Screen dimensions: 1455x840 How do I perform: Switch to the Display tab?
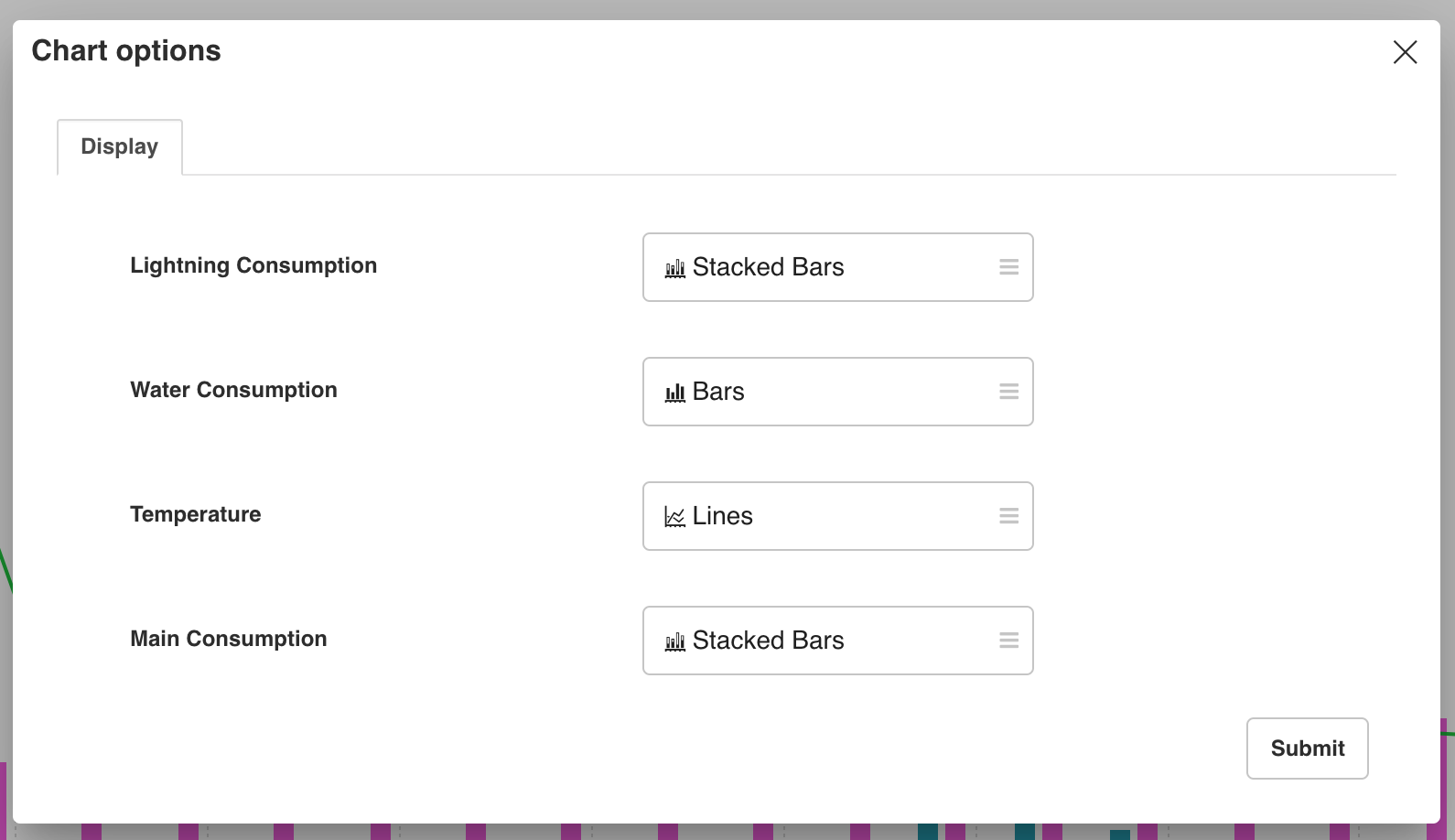[120, 146]
